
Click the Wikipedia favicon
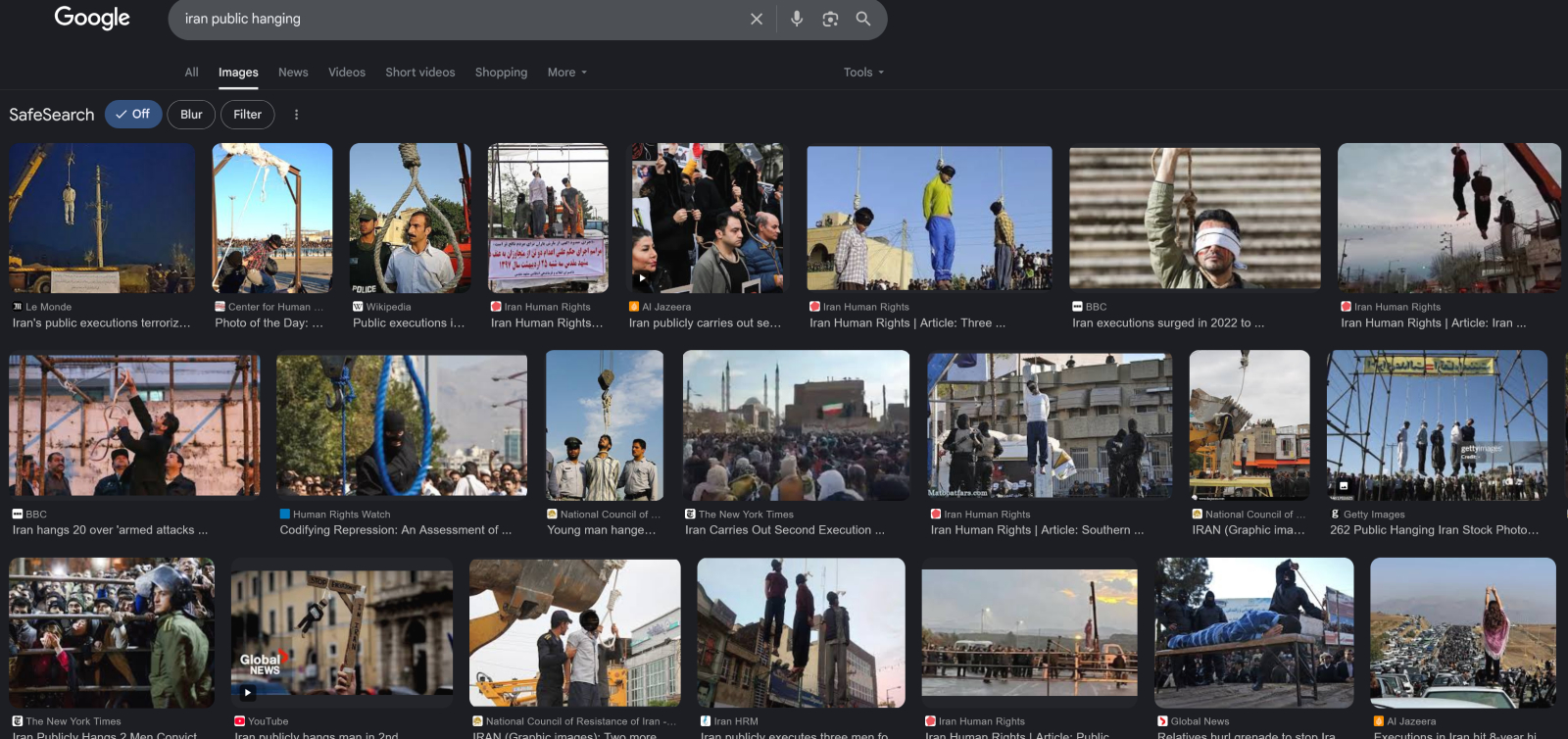[358, 307]
